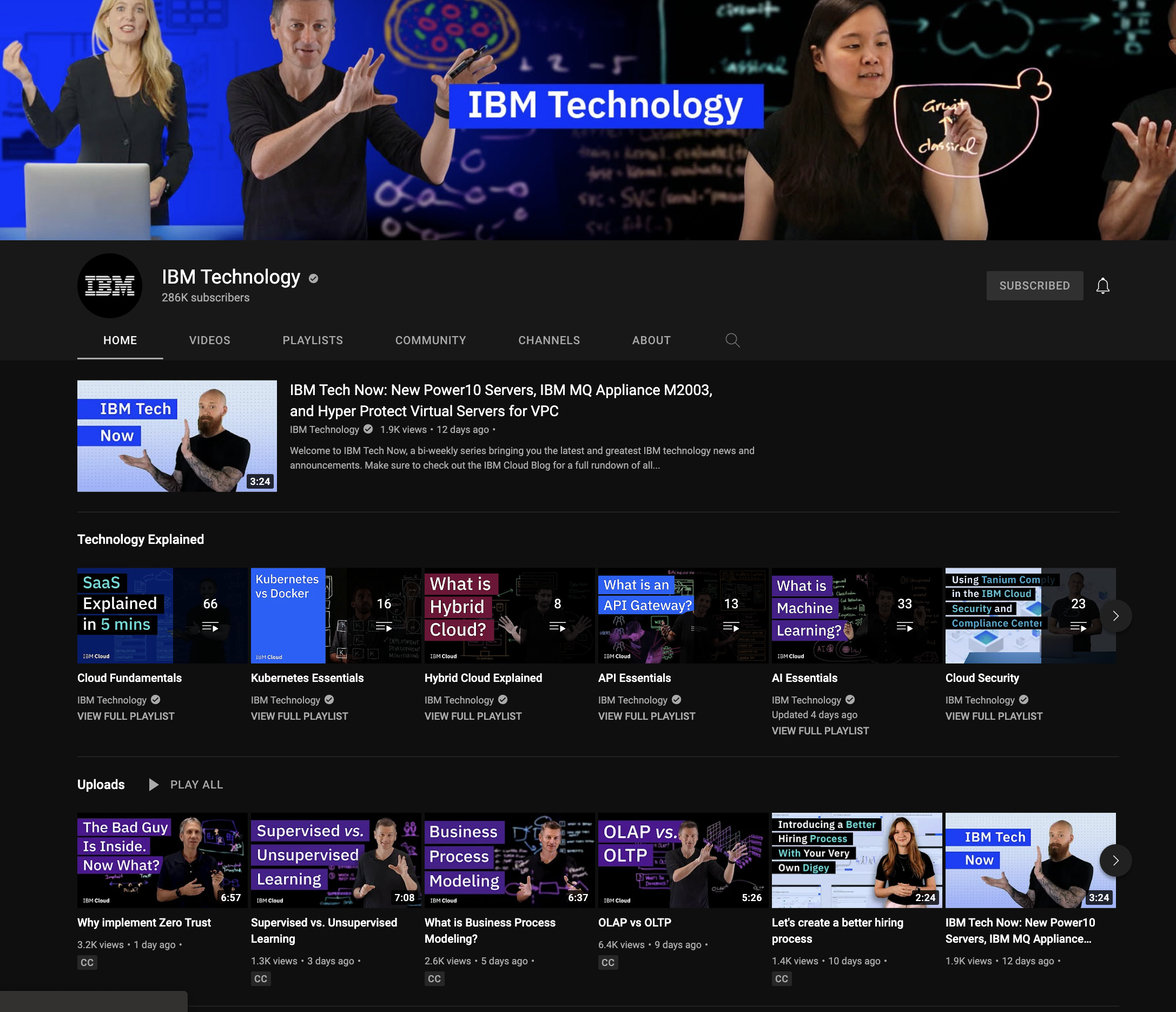Screen dimensions: 1176x1012
Task: Click the CC badge under better hiring process video
Action: [x=782, y=979]
